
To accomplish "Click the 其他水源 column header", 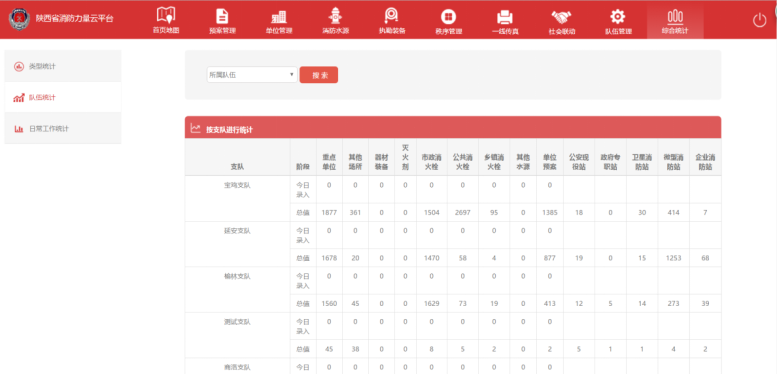I will [x=523, y=162].
